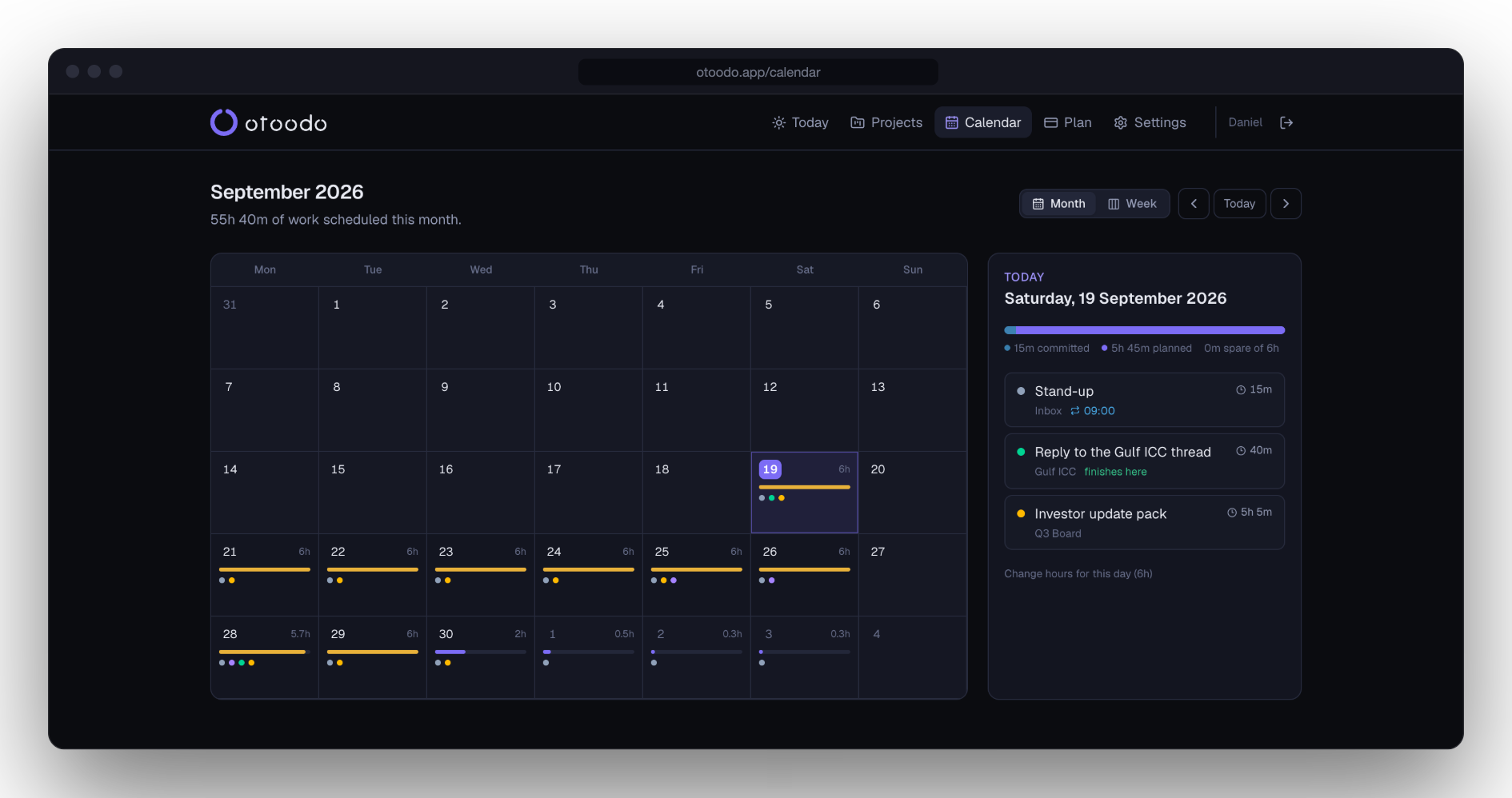Image resolution: width=1512 pixels, height=798 pixels.
Task: Click day 10 in the month grid
Action: (x=589, y=410)
